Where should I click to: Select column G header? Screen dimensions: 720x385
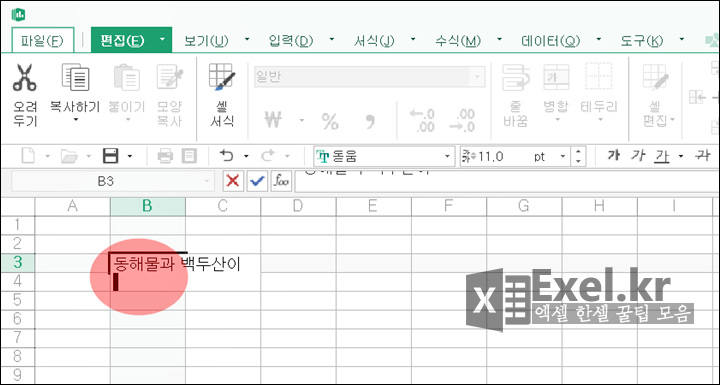tap(524, 206)
